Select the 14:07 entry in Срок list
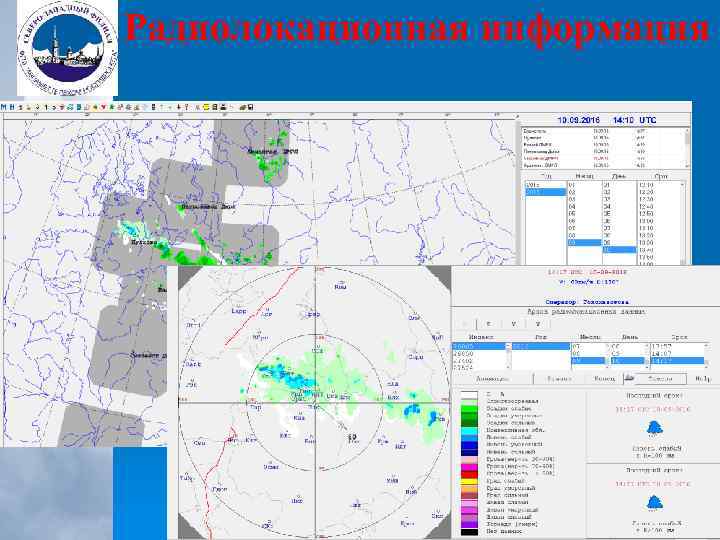The image size is (720, 540). pyautogui.click(x=677, y=354)
